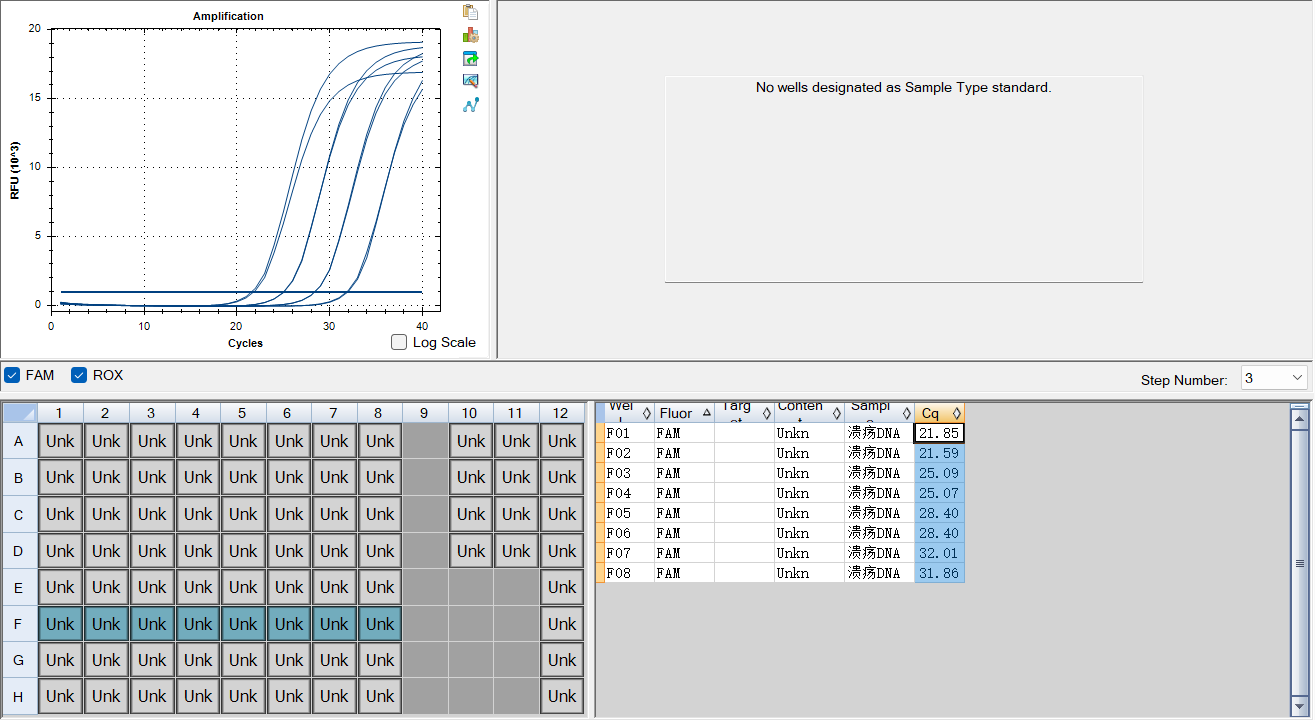This screenshot has width=1315, height=720.
Task: Click well C5 Unk
Action: click(243, 514)
